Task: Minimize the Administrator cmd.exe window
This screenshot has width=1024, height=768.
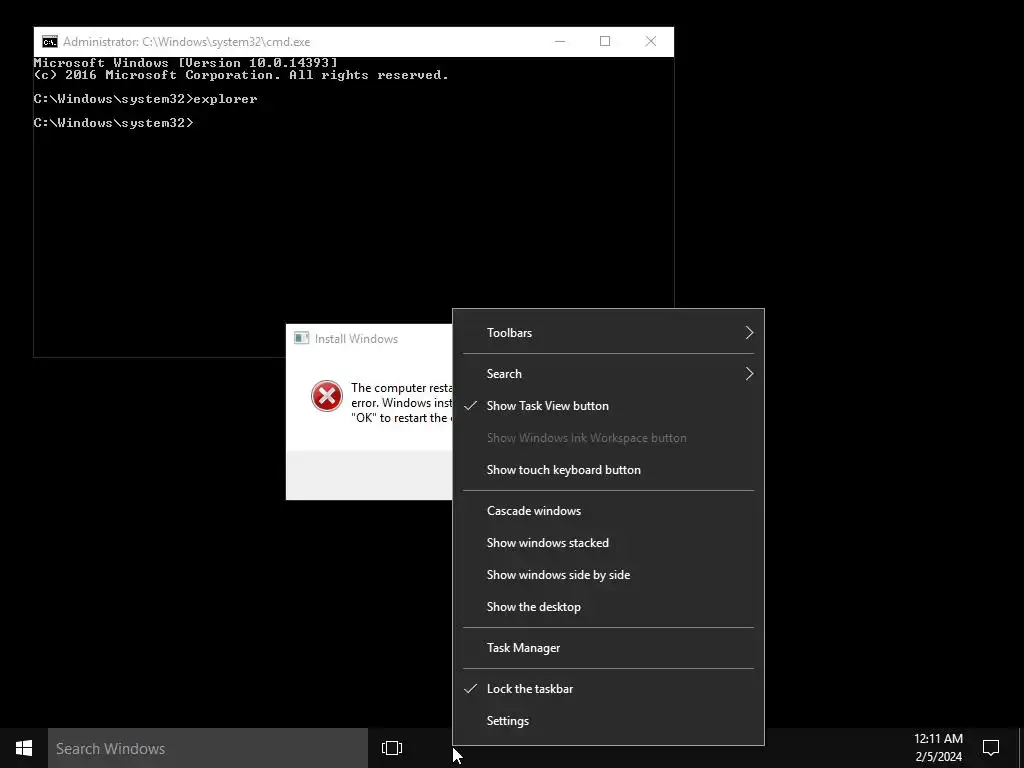Action: tap(560, 41)
